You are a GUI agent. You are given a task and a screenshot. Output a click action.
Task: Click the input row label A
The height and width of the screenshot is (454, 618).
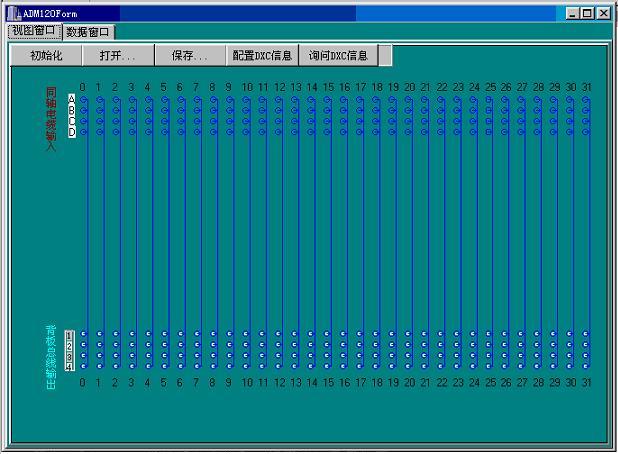pos(71,99)
